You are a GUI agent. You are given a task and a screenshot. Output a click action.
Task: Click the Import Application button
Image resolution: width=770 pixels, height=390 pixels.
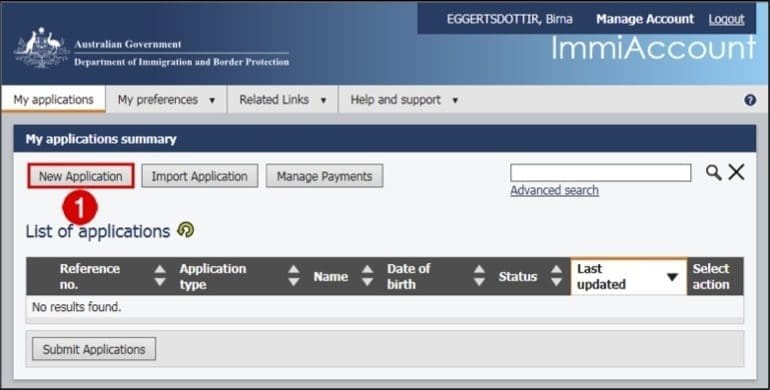coord(199,176)
